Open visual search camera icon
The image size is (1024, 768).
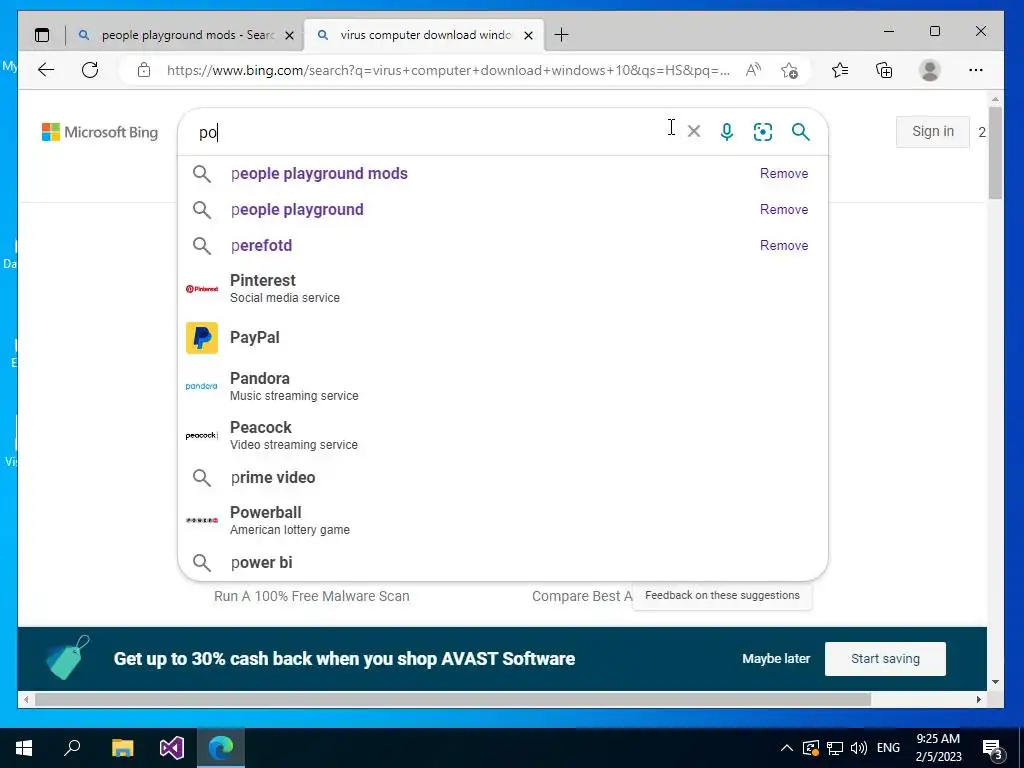pos(763,132)
